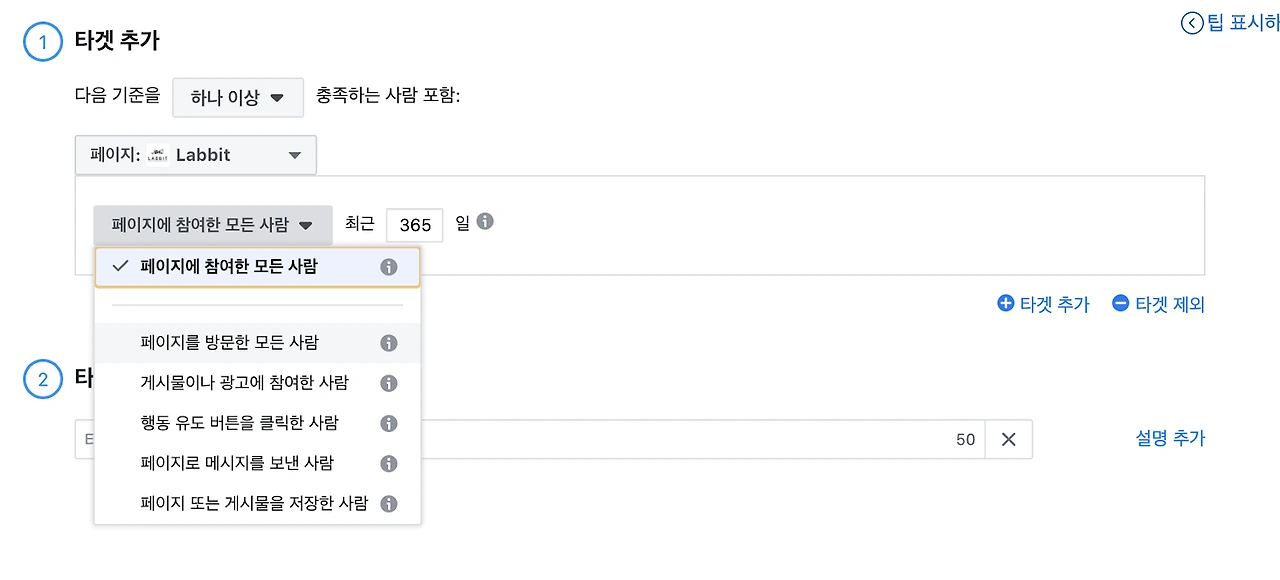This screenshot has height=580, width=1280.
Task: Collapse the 페이지에 참여한 모든 사람 dropdown button
Action: coord(213,226)
